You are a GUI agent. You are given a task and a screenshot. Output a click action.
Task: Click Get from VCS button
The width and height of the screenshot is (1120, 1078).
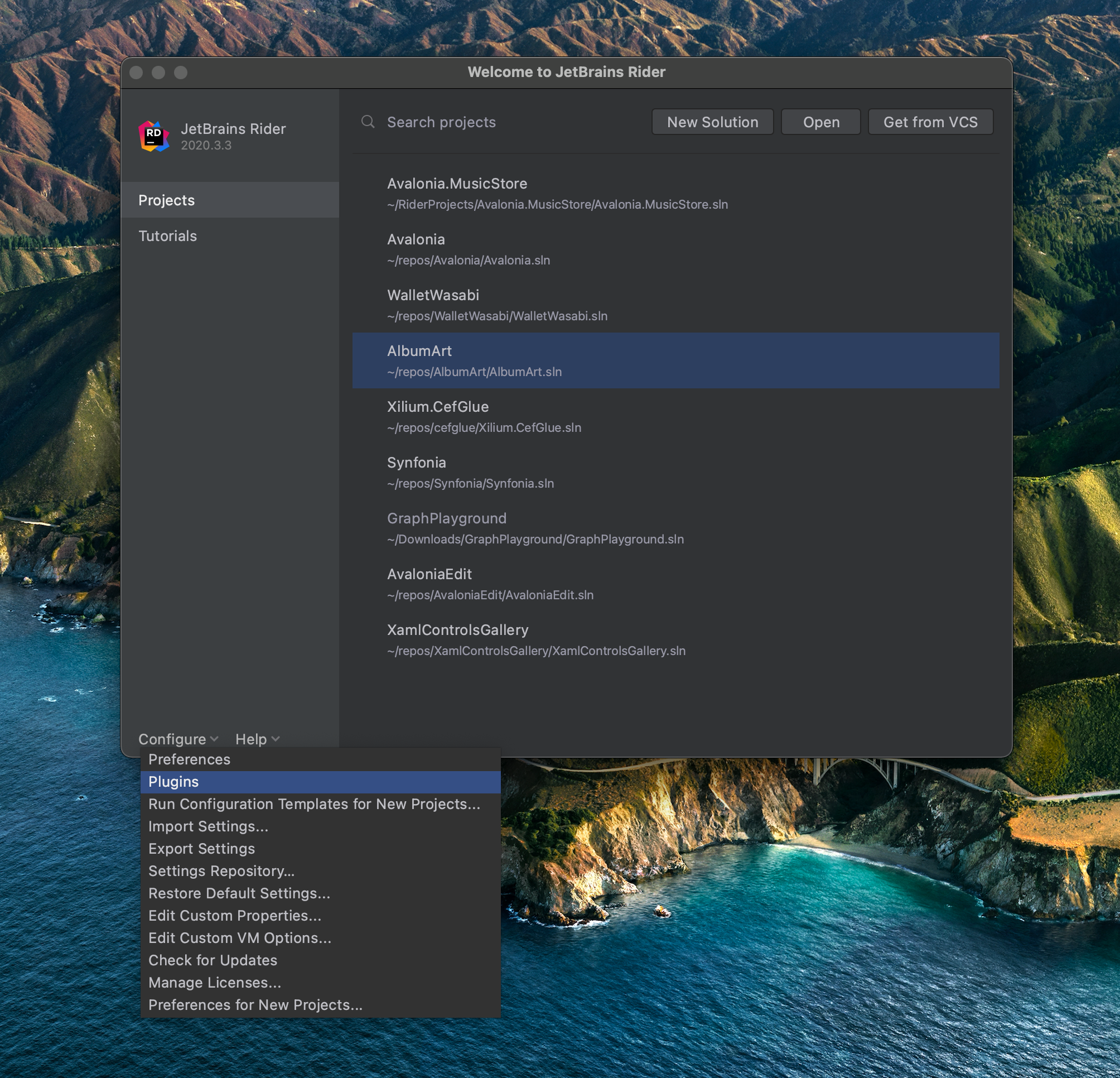pyautogui.click(x=930, y=122)
